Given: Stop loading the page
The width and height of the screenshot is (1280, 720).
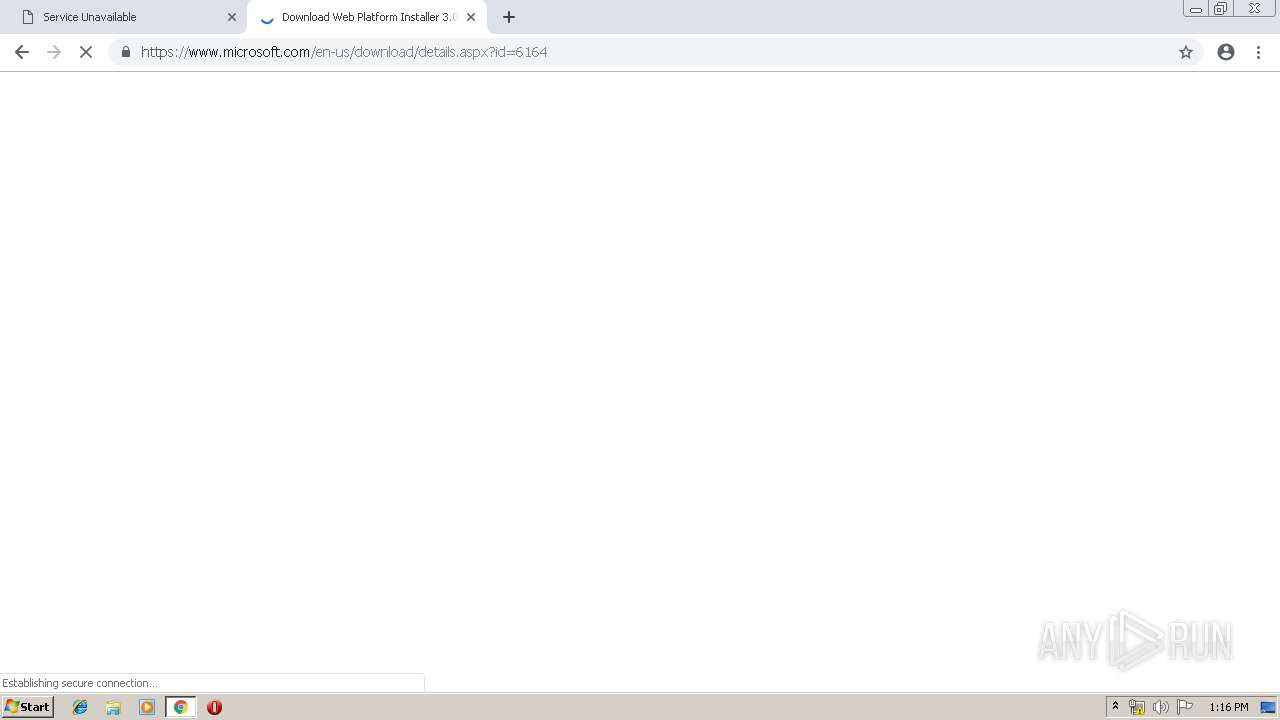Looking at the screenshot, I should click(86, 52).
